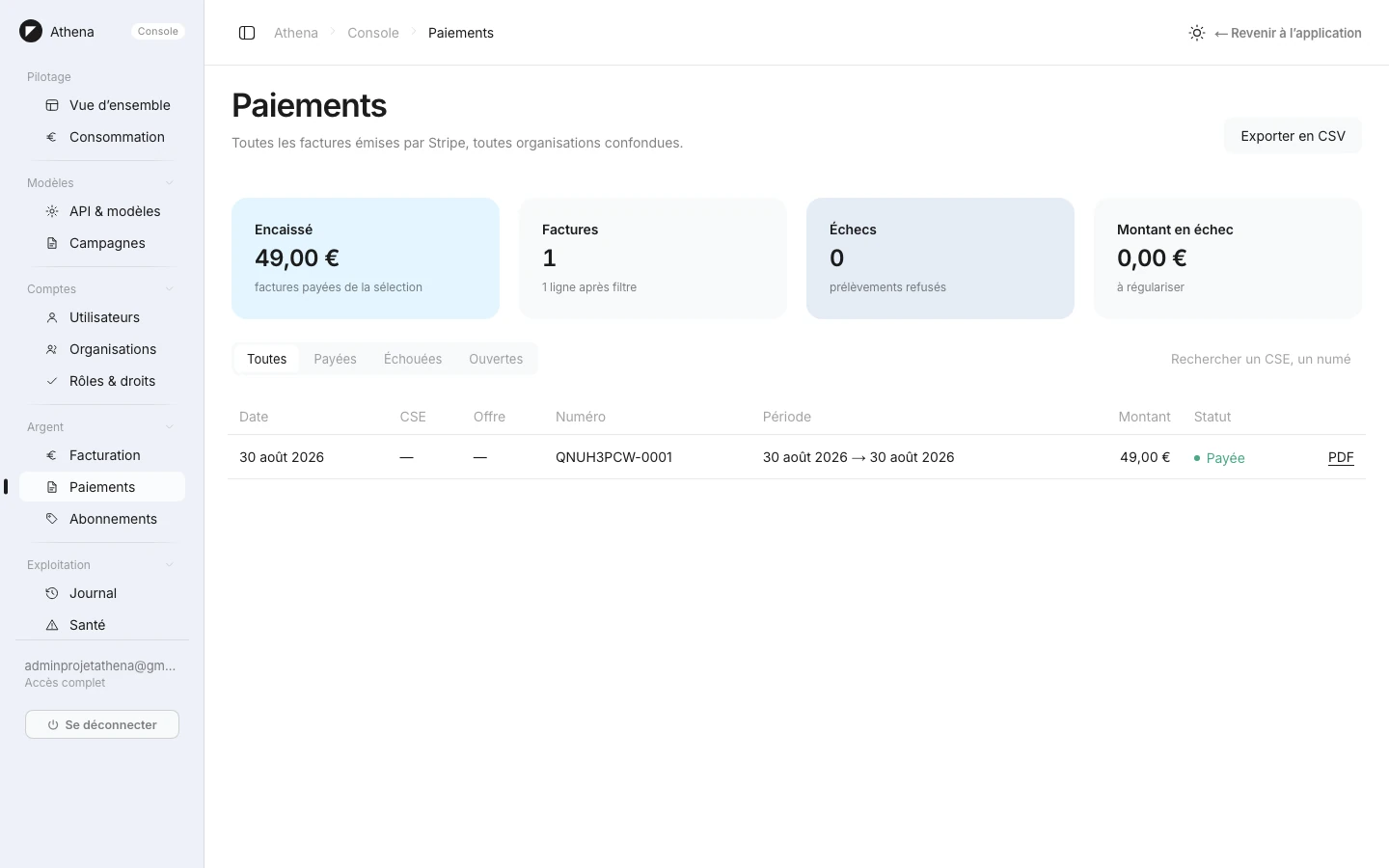Click the Console badge beside Athena
Viewport: 1389px width, 868px height.
[x=158, y=32]
